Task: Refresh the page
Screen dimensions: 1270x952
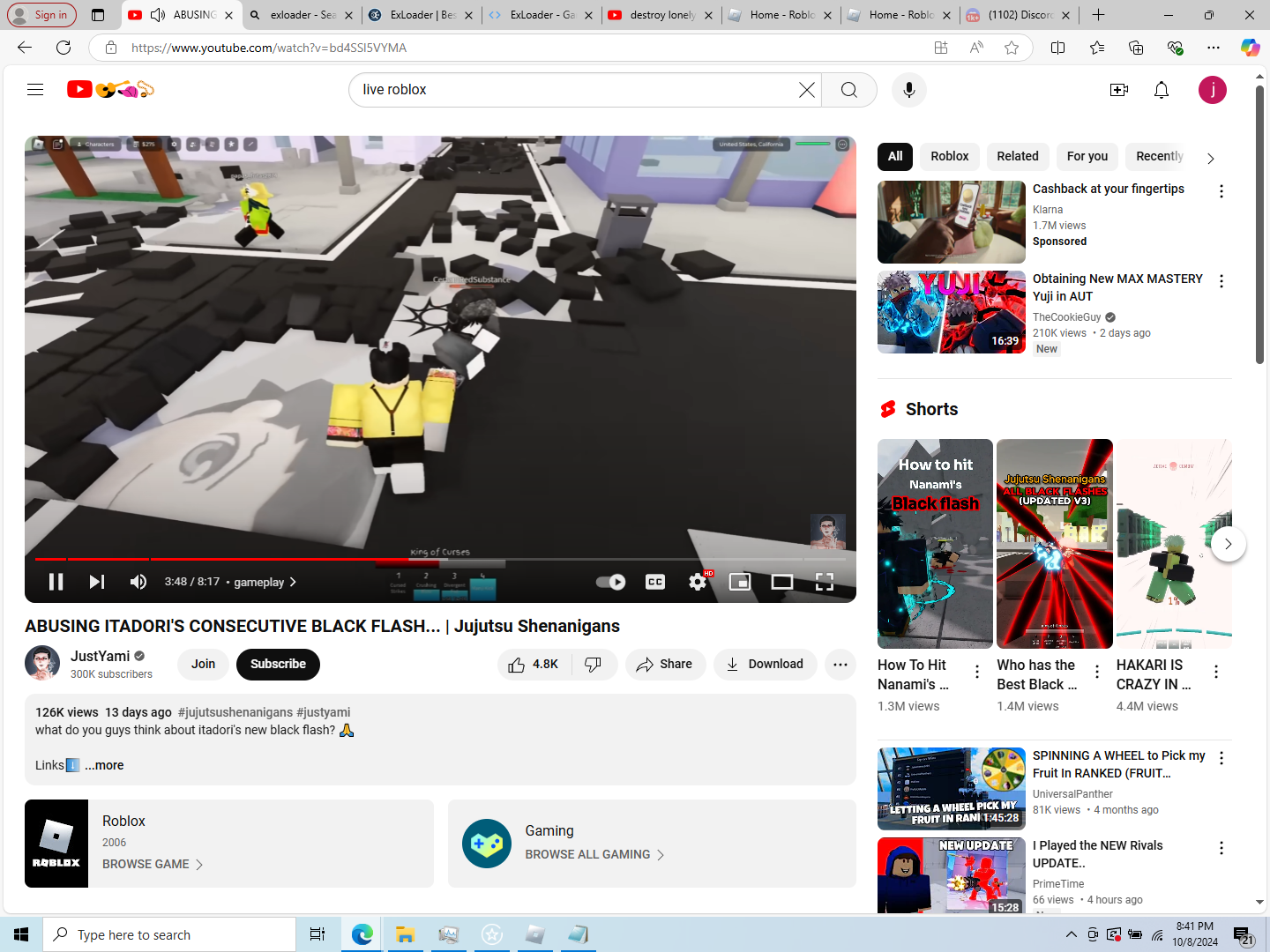Action: (63, 48)
